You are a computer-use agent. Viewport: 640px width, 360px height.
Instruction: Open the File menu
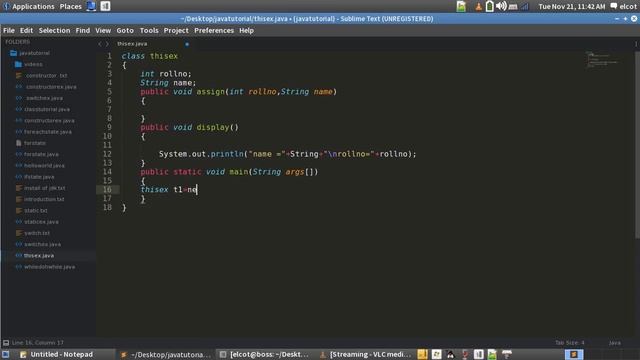(9, 31)
